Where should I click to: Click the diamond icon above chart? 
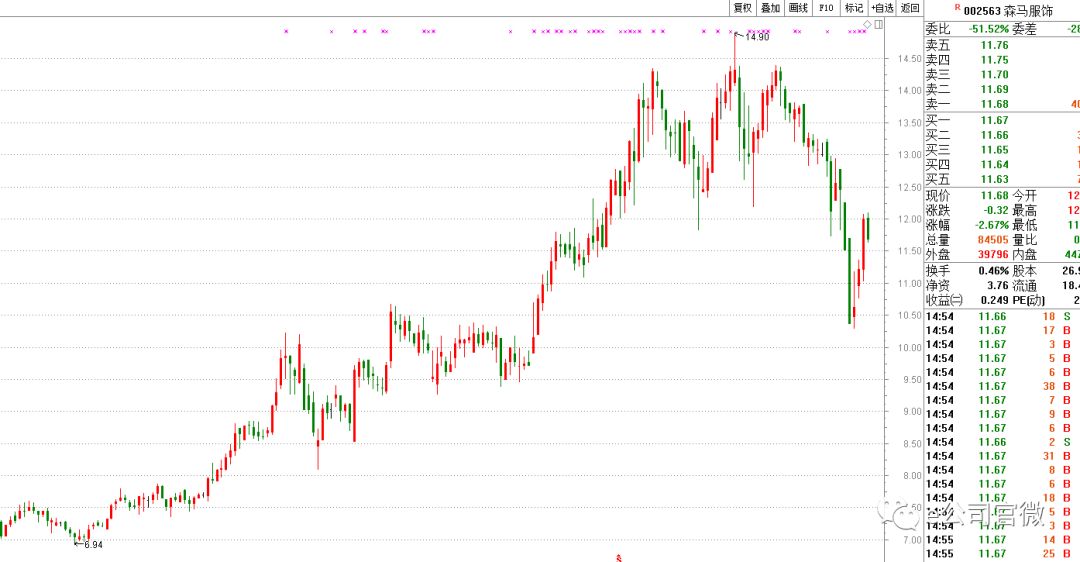867,24
